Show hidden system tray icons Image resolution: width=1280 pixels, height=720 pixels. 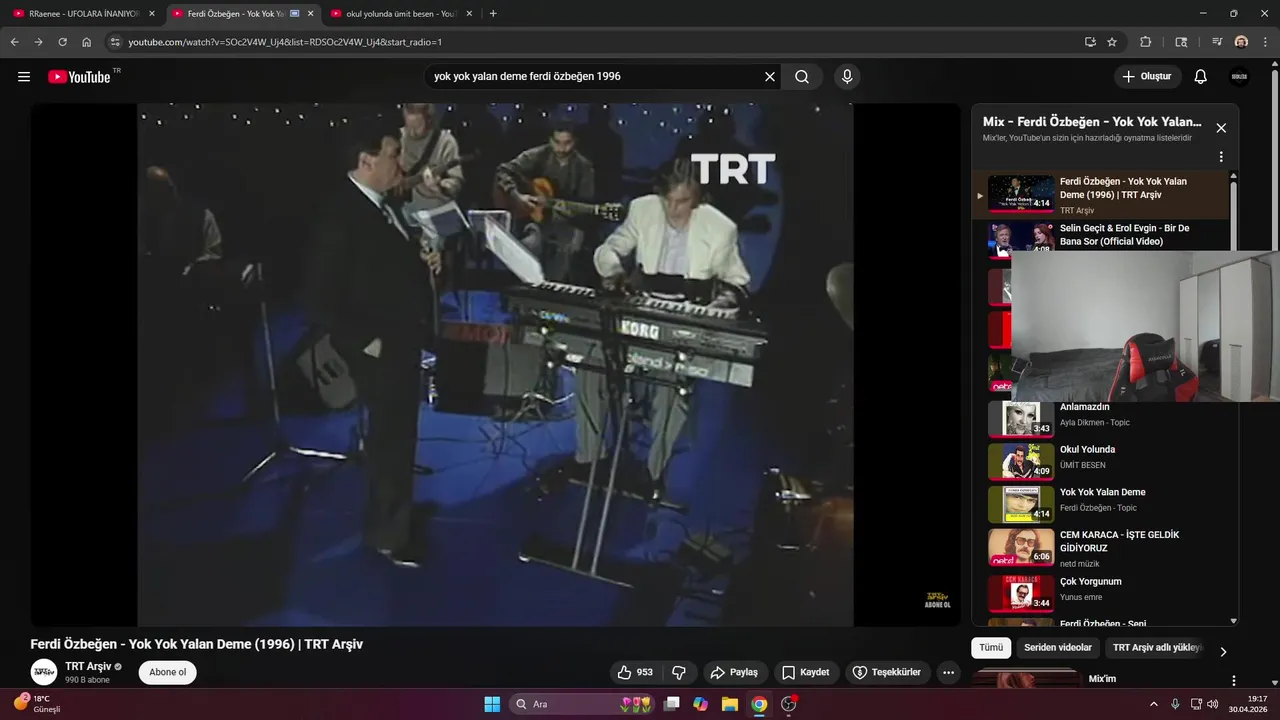click(x=1154, y=704)
